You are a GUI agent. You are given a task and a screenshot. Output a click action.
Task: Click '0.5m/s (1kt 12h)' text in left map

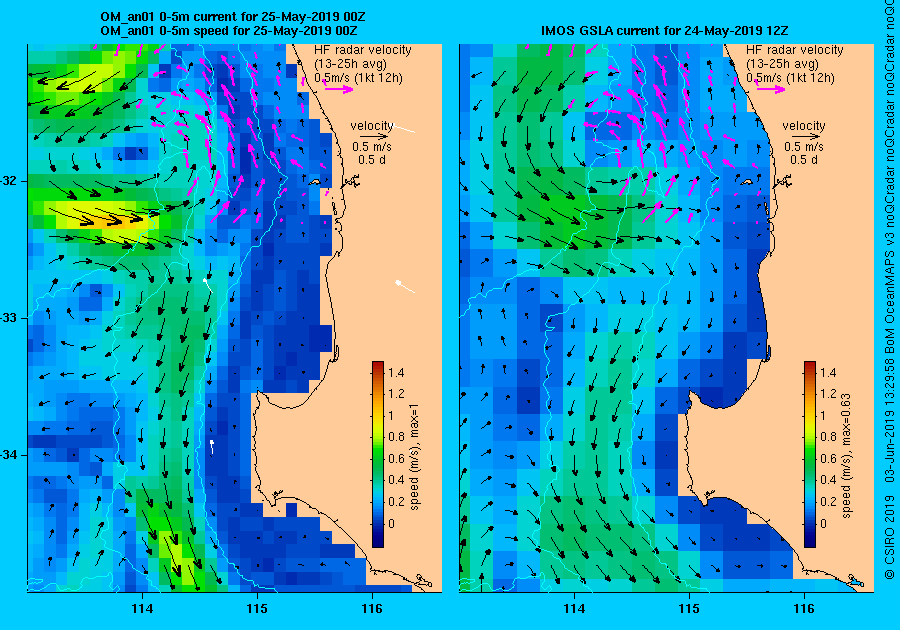358,77
